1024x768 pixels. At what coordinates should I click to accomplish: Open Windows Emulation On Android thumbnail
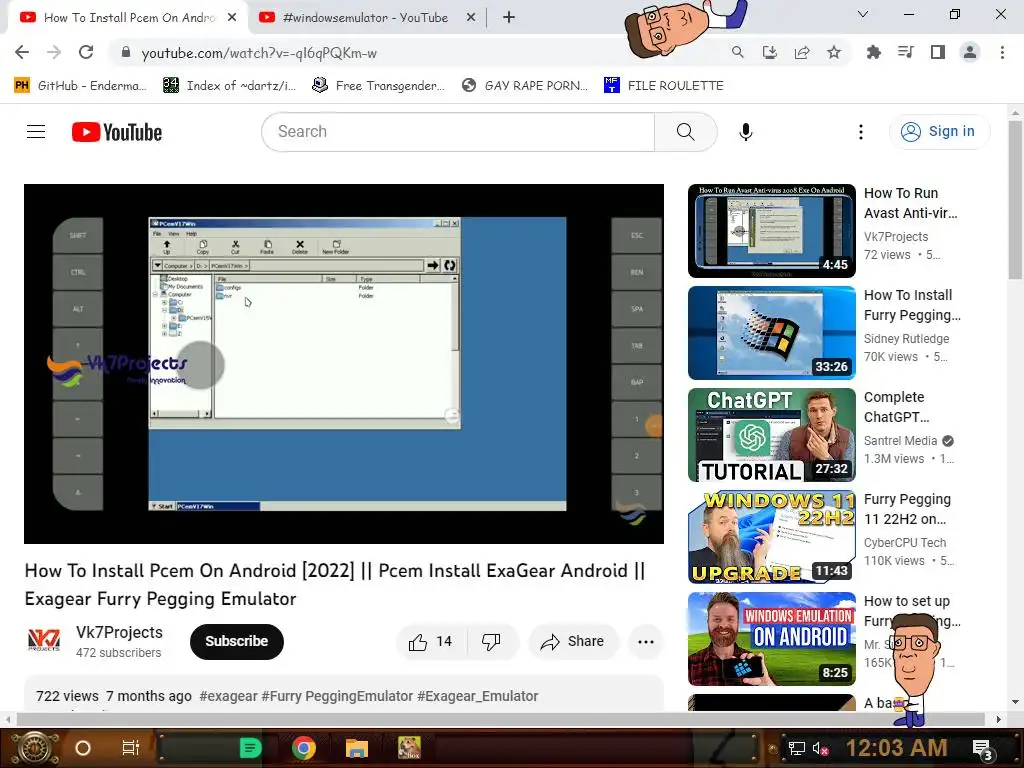tap(771, 639)
